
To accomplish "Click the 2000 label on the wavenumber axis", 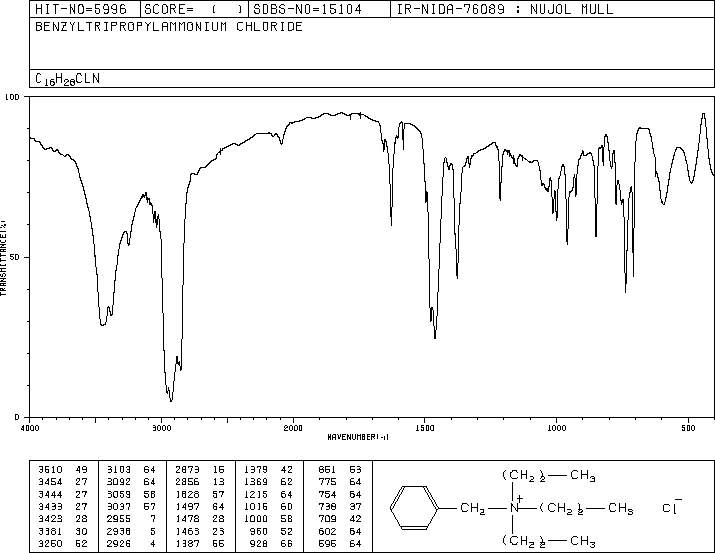I will coord(293,428).
